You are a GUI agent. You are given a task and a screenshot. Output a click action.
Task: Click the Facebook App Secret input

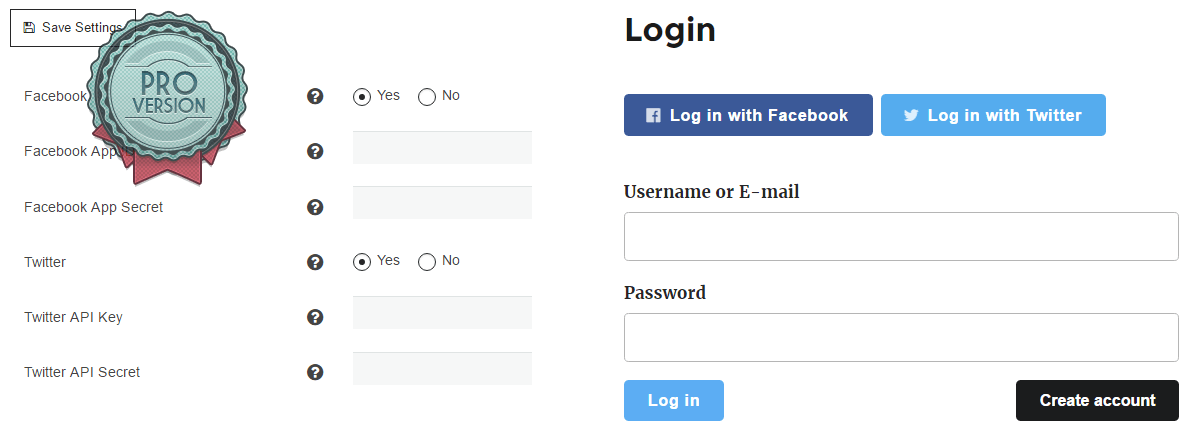(x=442, y=202)
